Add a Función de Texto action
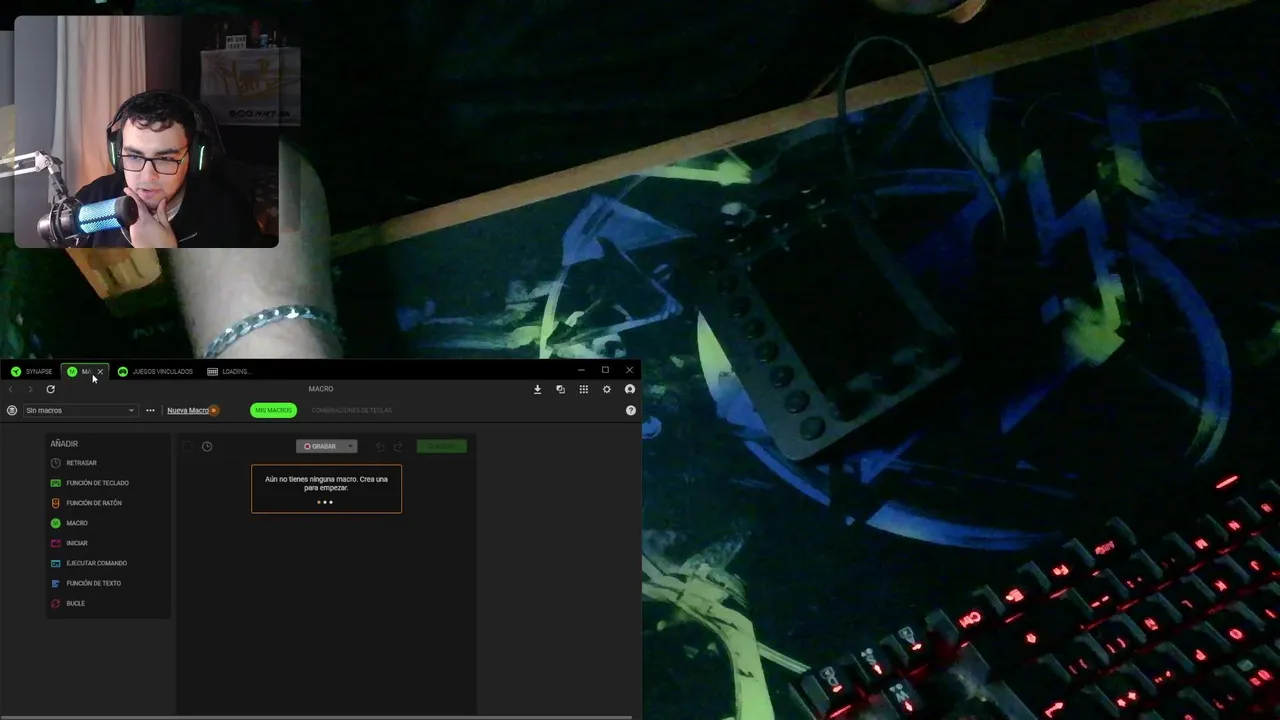 (86, 583)
